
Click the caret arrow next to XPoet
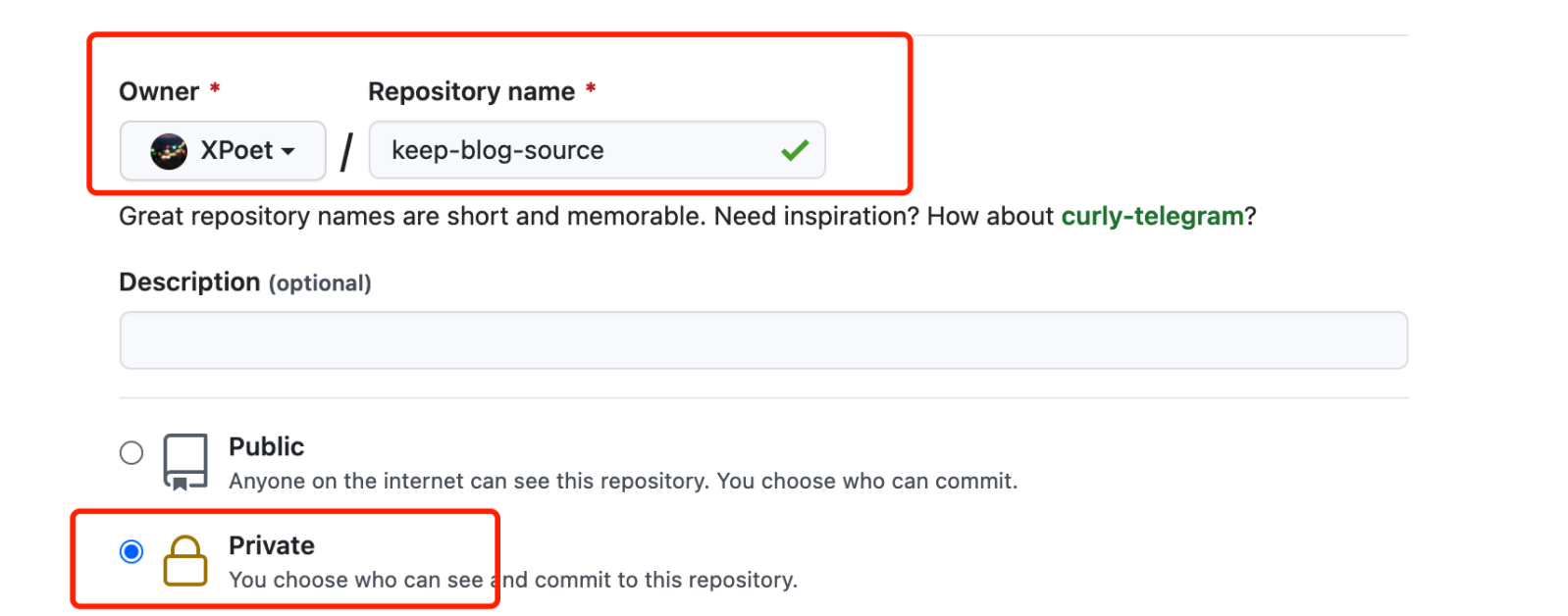[288, 151]
